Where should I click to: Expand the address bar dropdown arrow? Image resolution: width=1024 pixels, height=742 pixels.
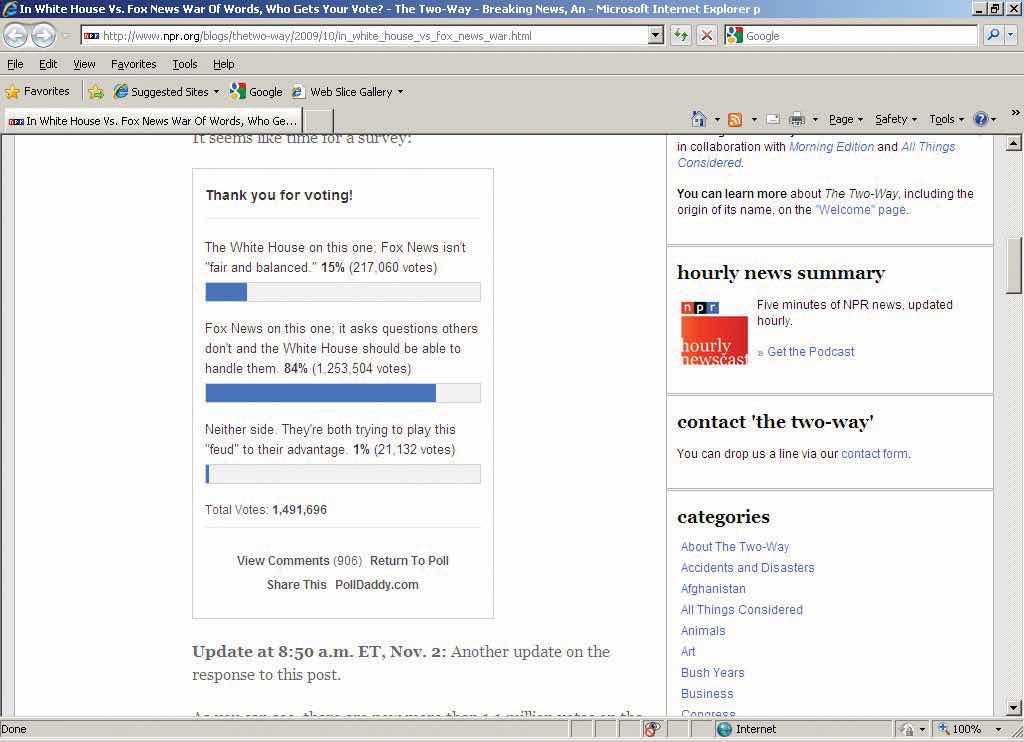pyautogui.click(x=656, y=35)
